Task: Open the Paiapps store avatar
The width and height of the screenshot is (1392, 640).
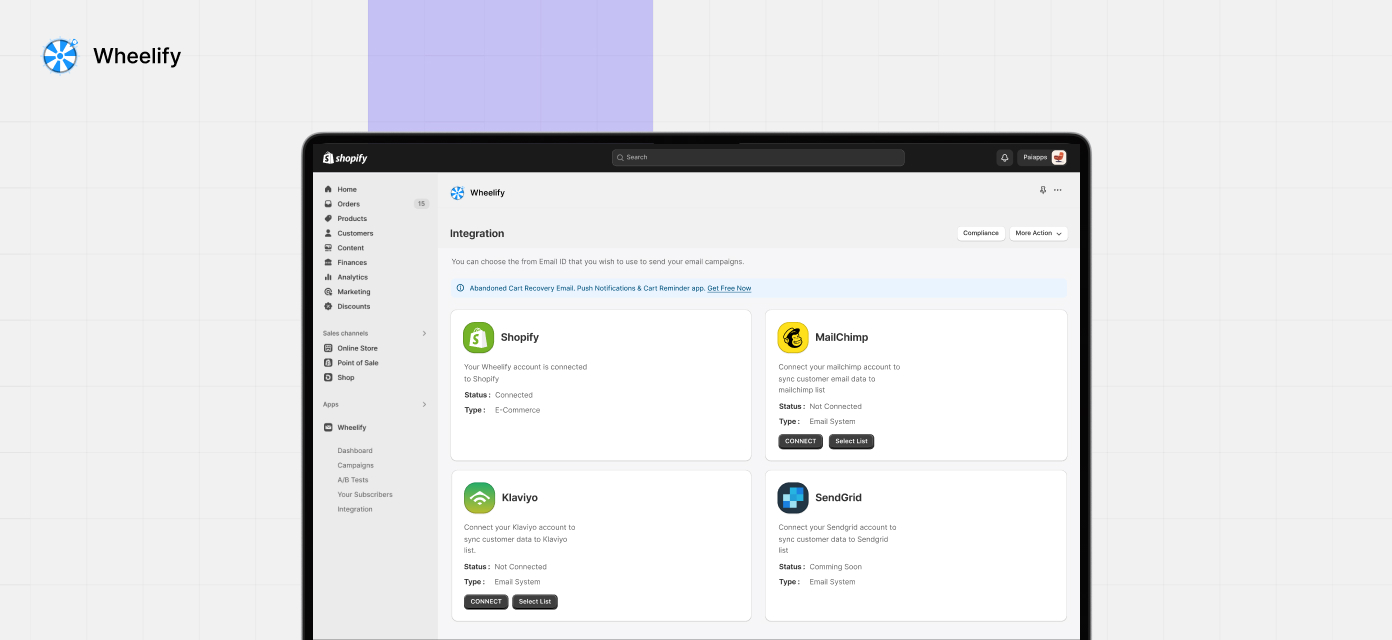Action: click(x=1059, y=158)
